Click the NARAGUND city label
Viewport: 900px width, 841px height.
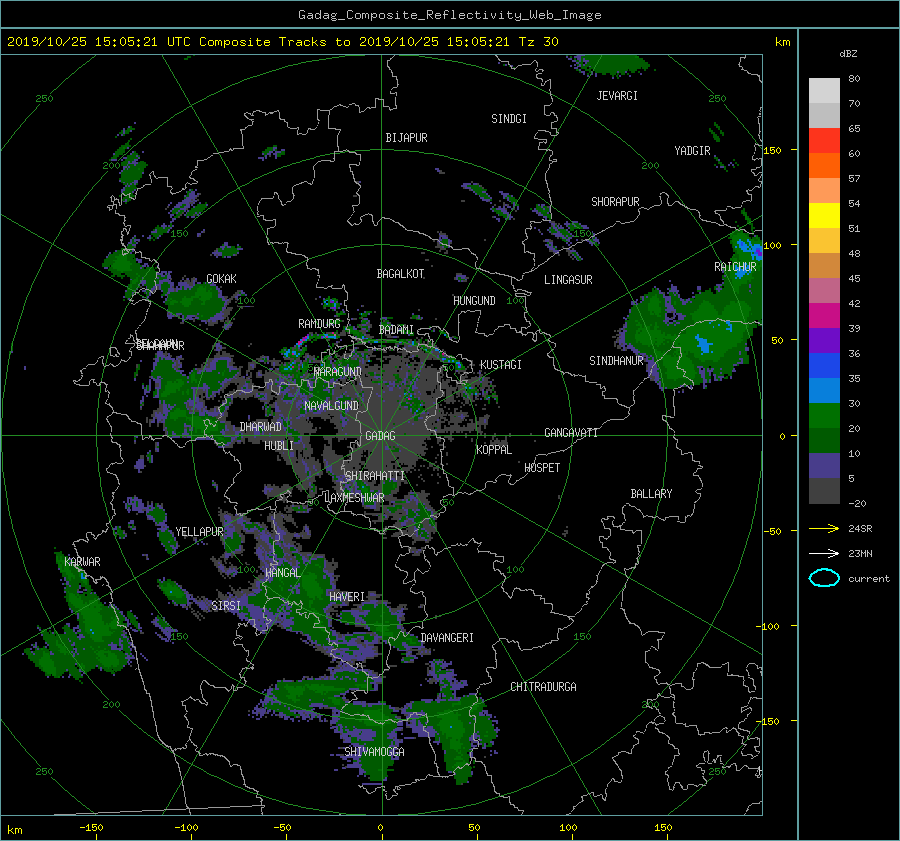point(338,372)
